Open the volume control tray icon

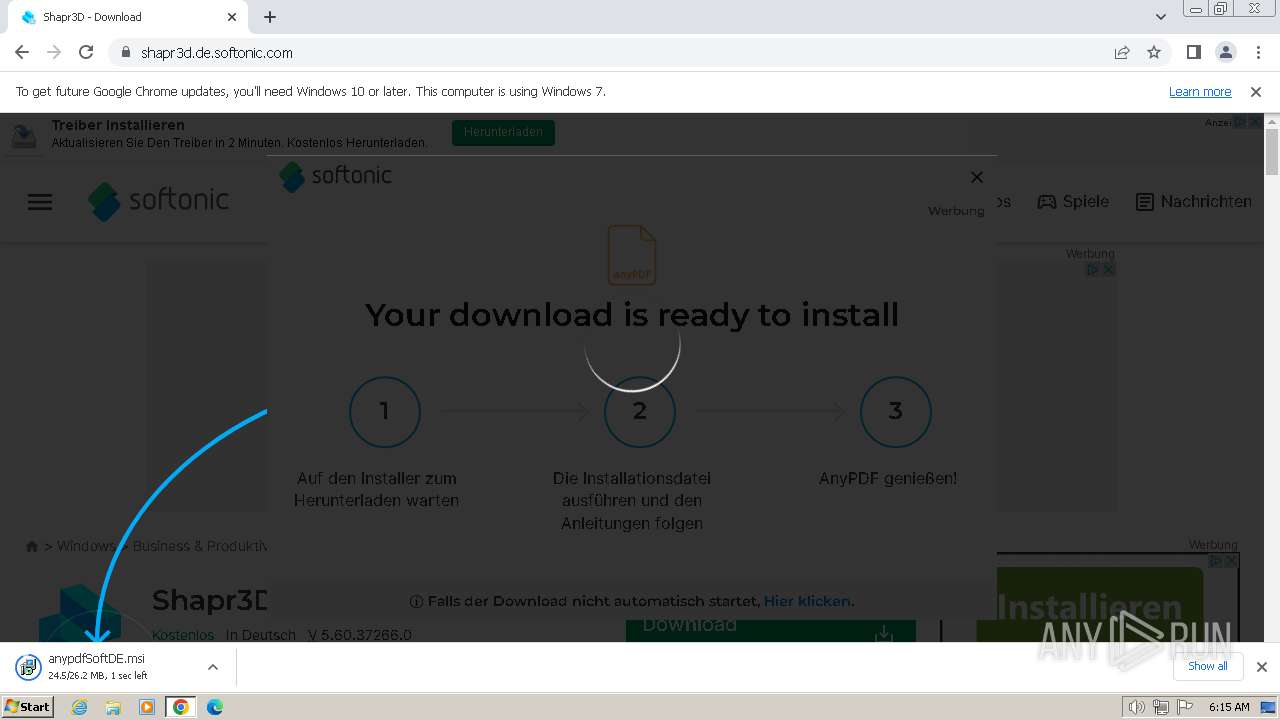(1136, 707)
